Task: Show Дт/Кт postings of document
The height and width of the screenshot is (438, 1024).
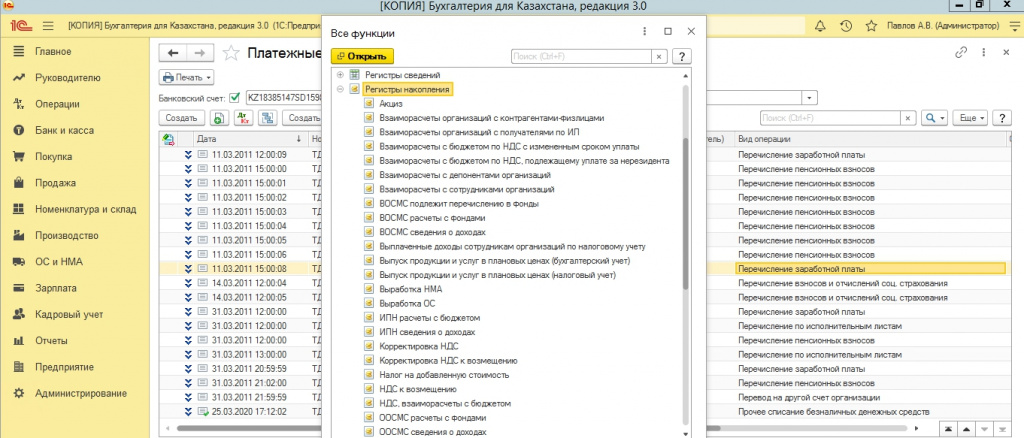Action: pos(244,118)
